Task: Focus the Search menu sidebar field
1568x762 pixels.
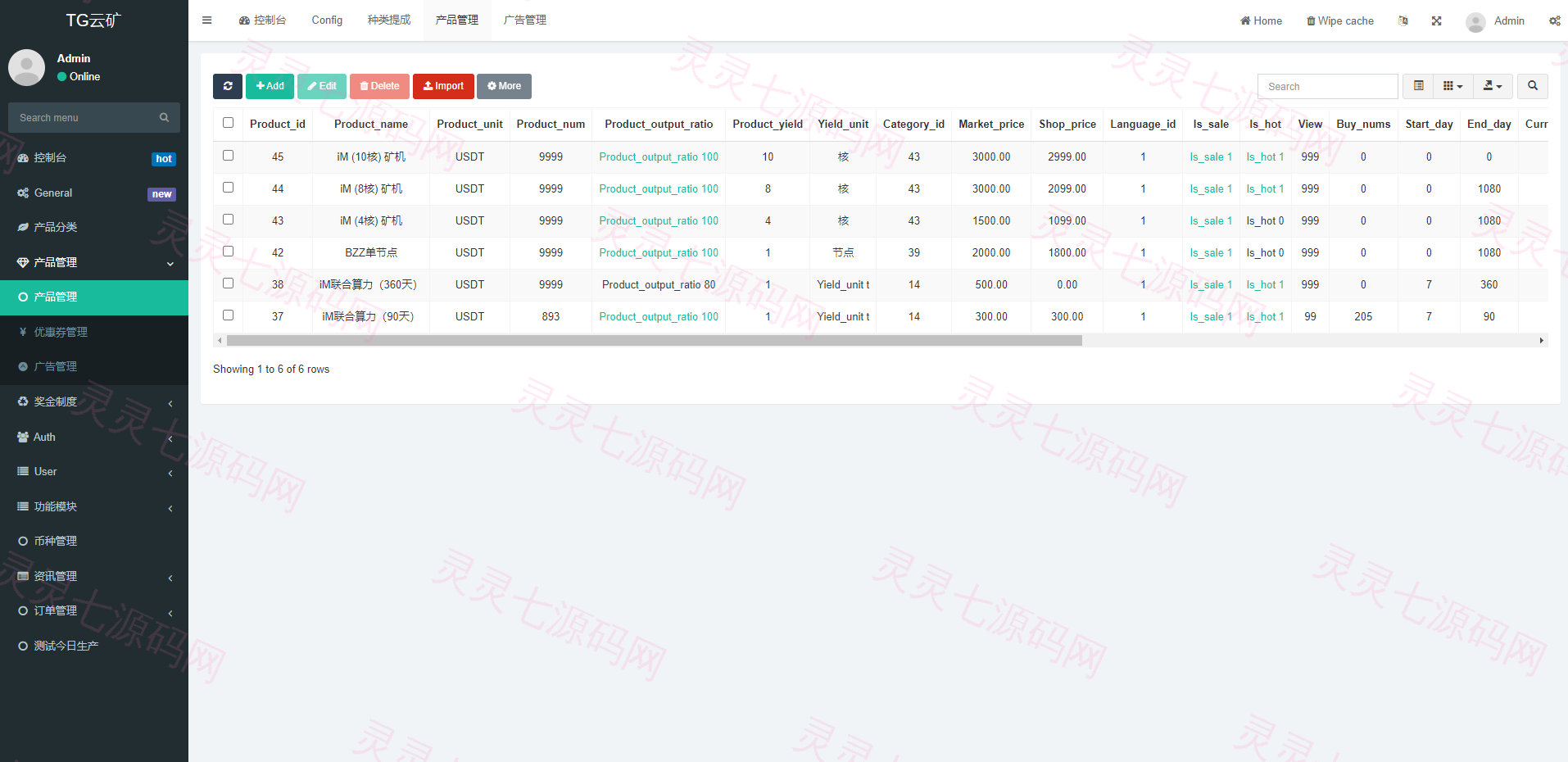Action: pyautogui.click(x=82, y=118)
